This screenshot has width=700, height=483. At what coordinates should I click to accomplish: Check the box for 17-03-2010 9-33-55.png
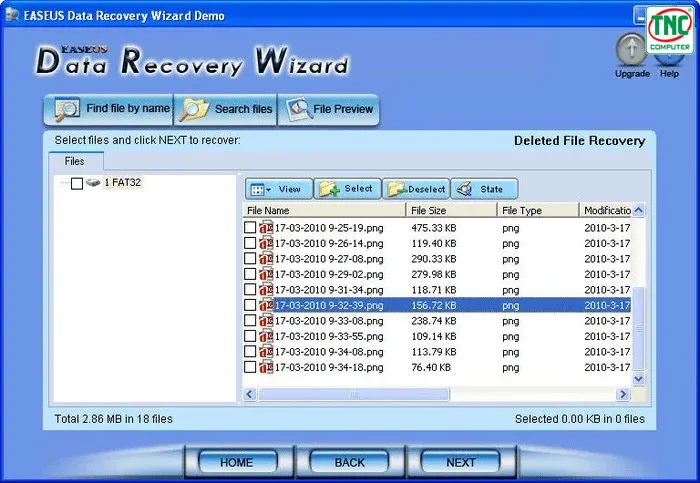250,336
